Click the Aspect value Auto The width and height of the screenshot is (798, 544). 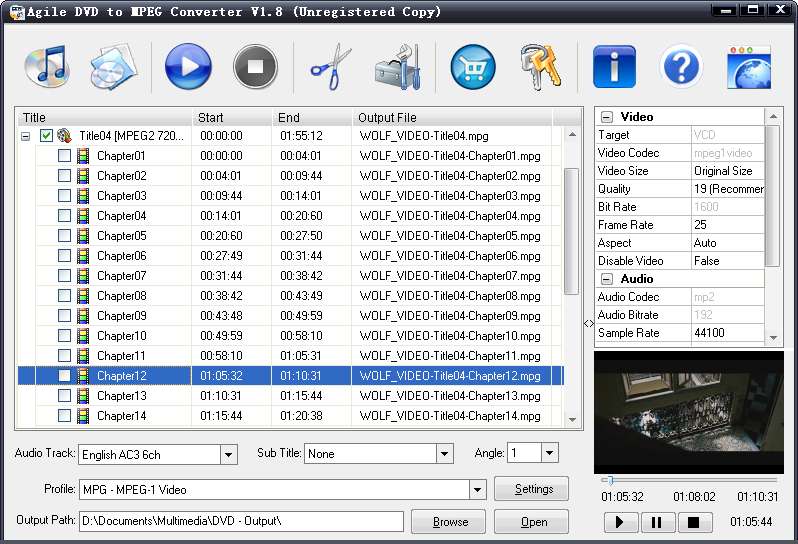728,243
